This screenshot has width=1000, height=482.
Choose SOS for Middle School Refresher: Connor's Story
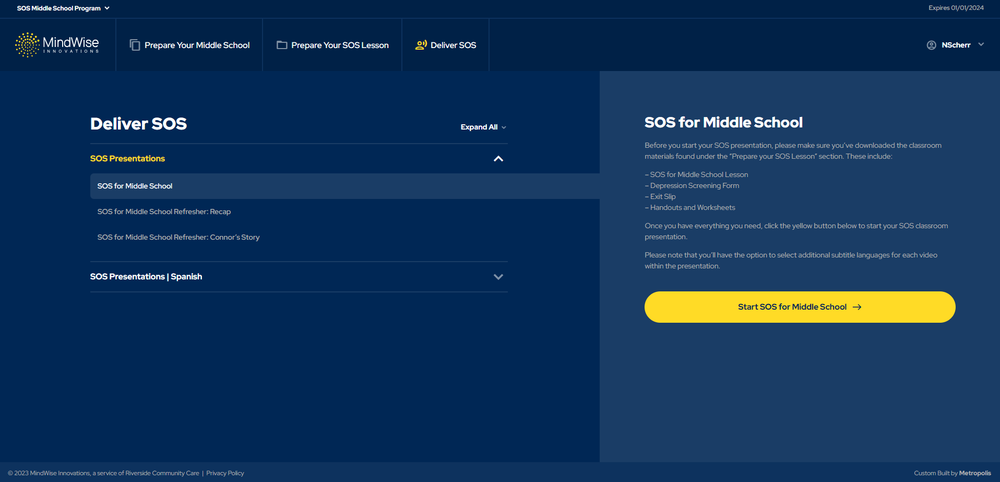[178, 238]
